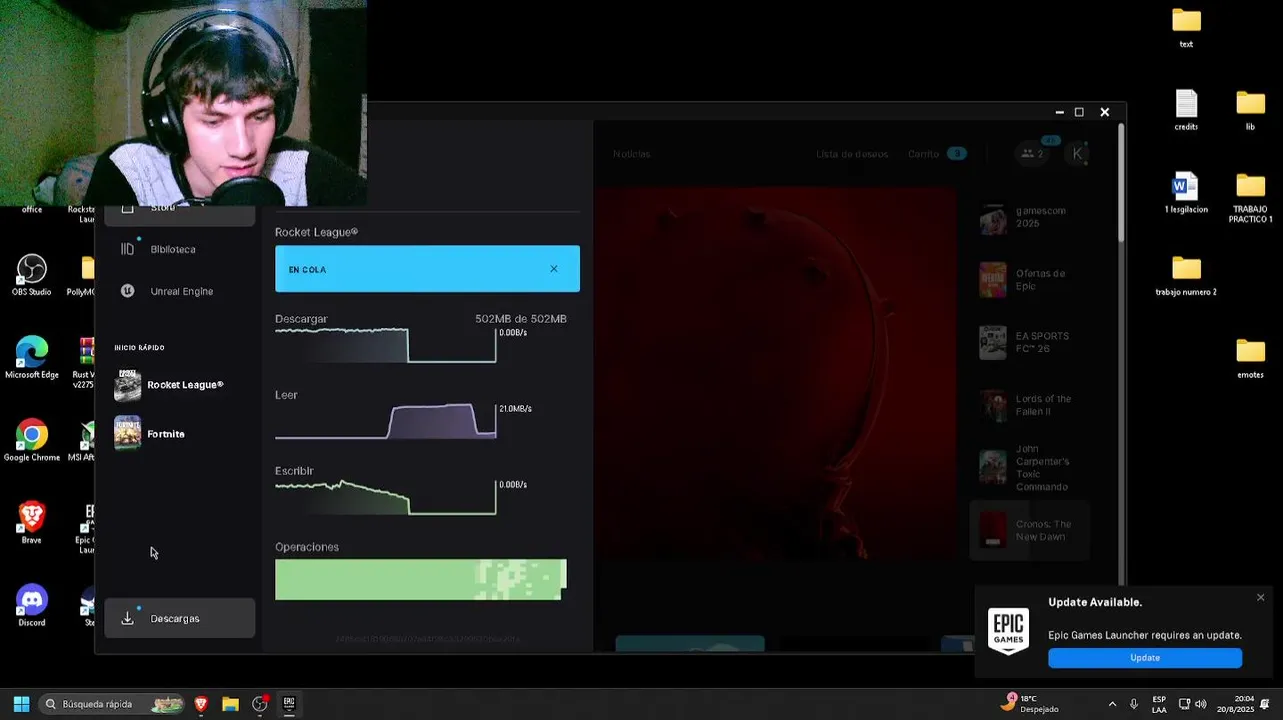
Task: Select the text folder on the desktop
Action: click(x=1186, y=28)
